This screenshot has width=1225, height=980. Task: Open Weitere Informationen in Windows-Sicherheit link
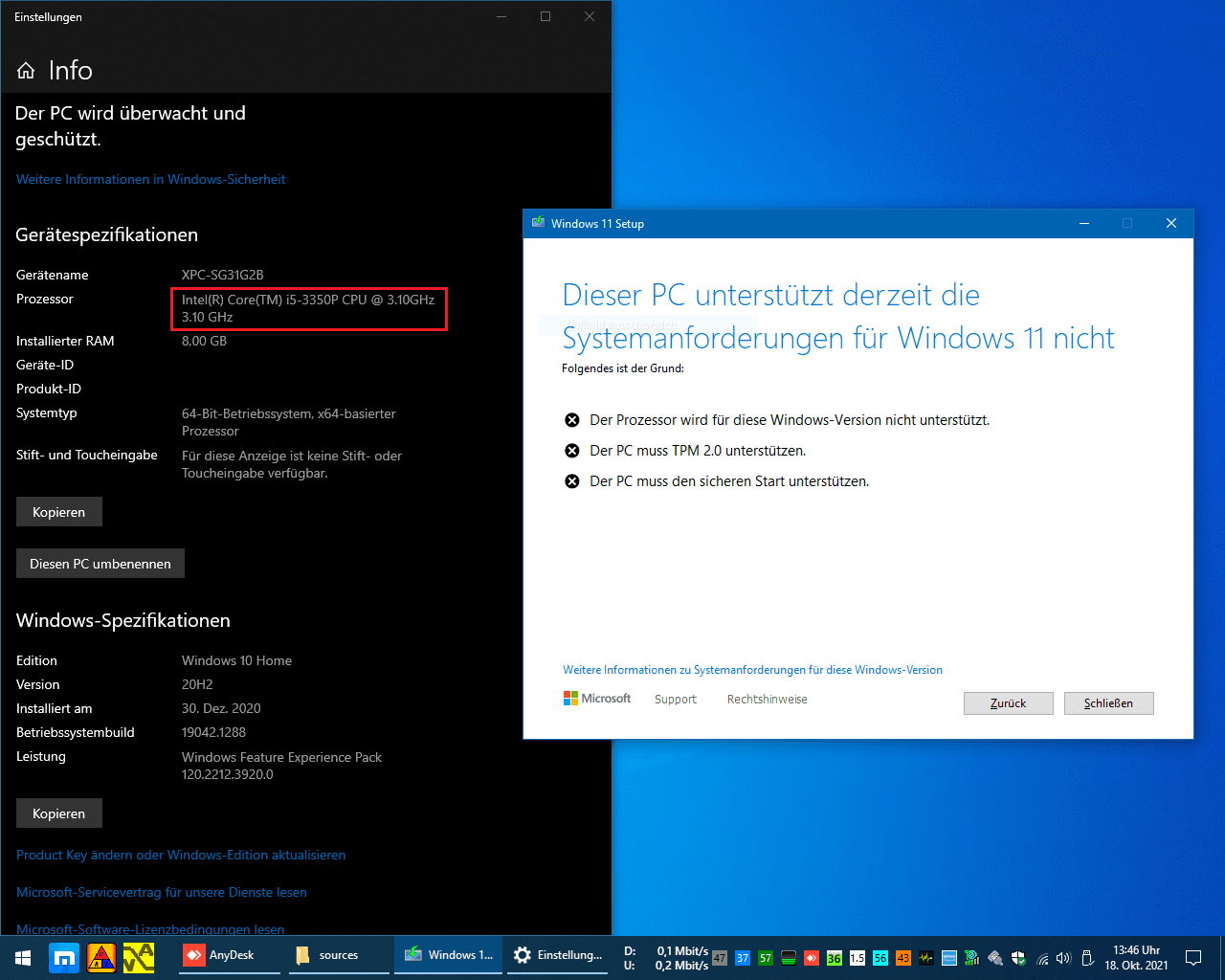click(151, 179)
